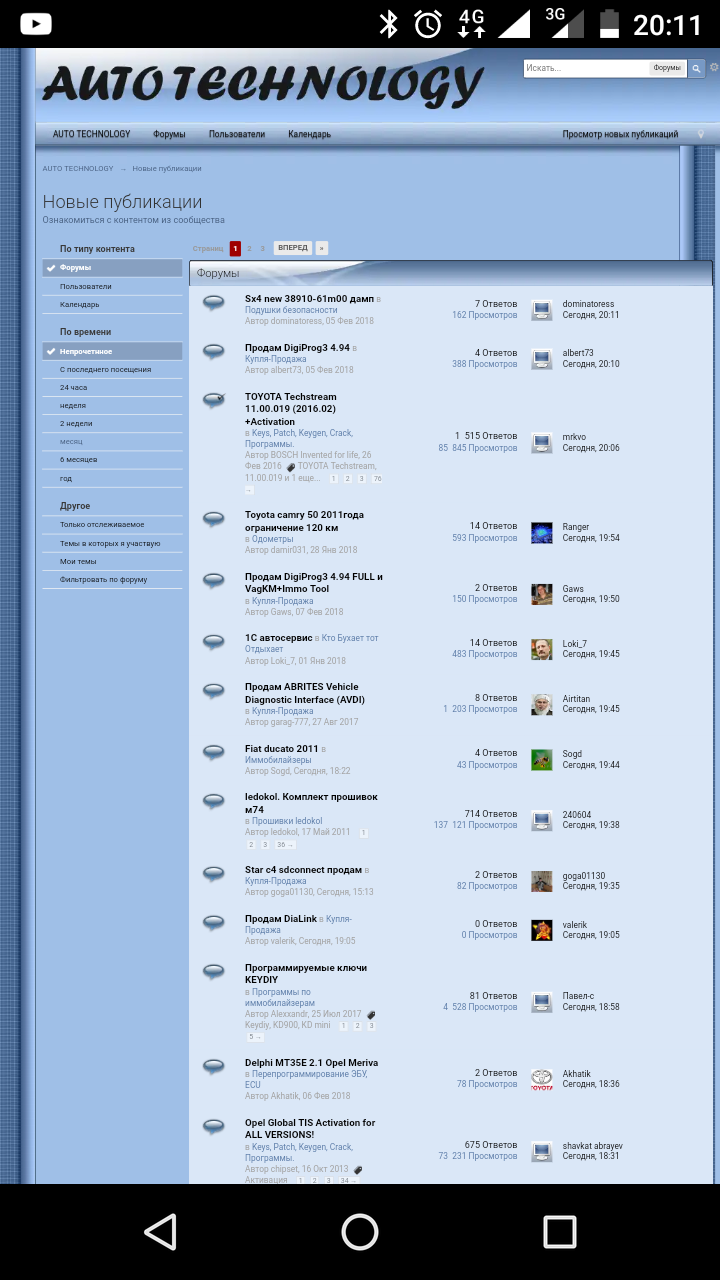The height and width of the screenshot is (1280, 720).
Task: Click topic bubble icon for Fiat ducato 2011
Action: [213, 752]
